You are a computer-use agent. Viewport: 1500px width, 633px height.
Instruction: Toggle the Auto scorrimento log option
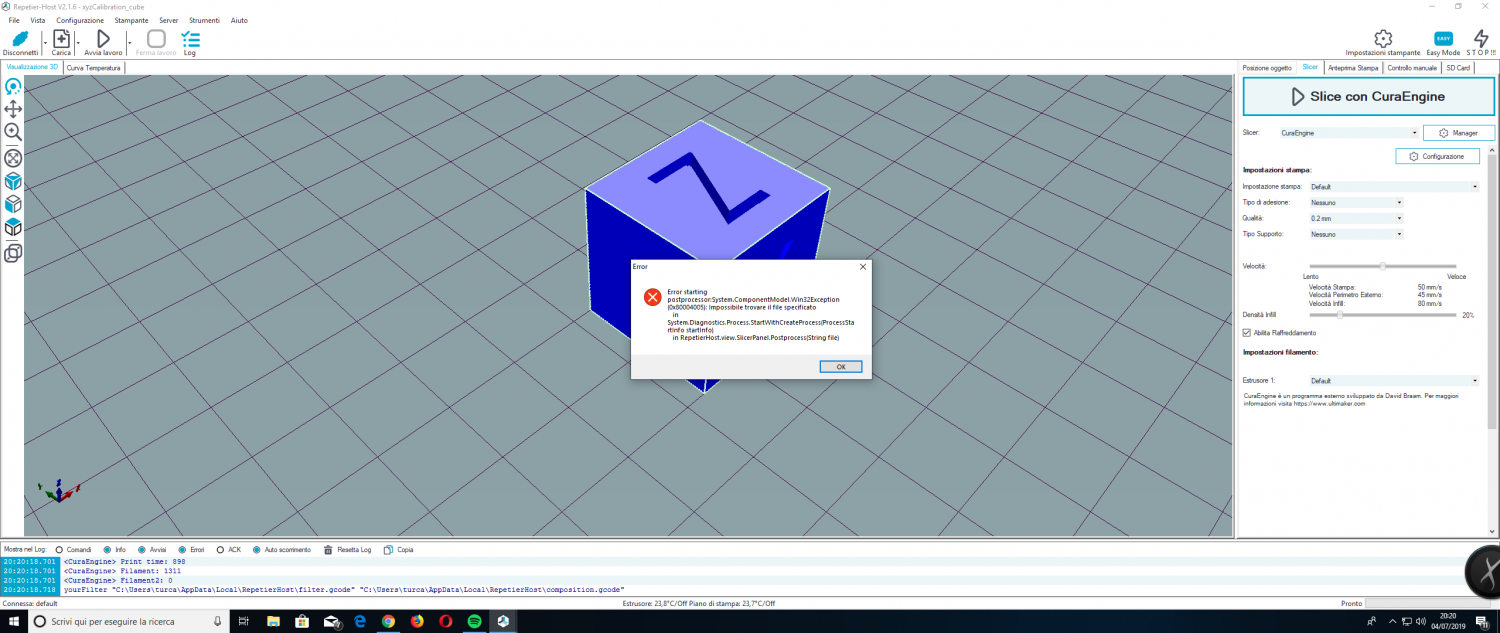tap(258, 550)
